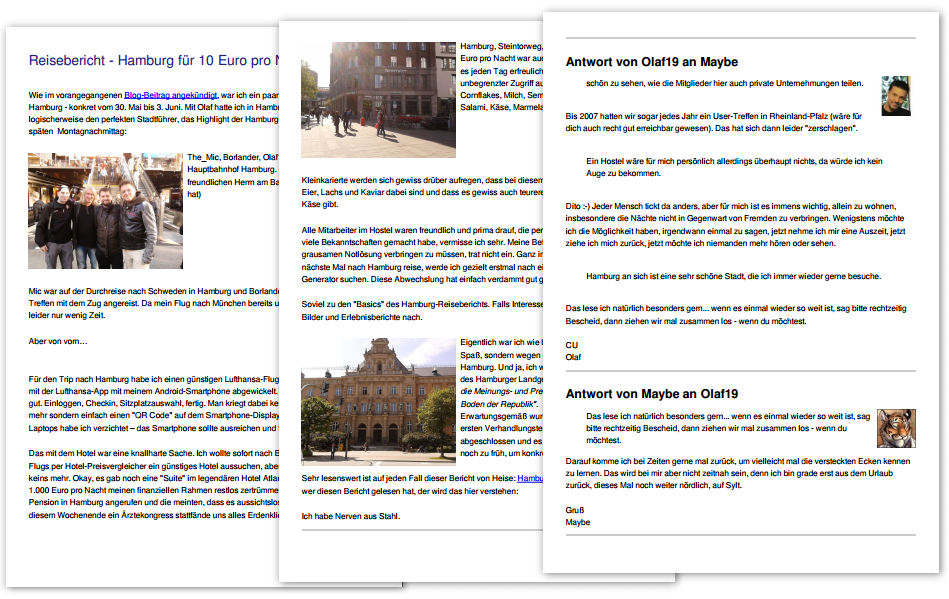This screenshot has width=949, height=599.
Task: Click the signature name 'Maybe' below 'Gruß'
Action: [x=578, y=522]
